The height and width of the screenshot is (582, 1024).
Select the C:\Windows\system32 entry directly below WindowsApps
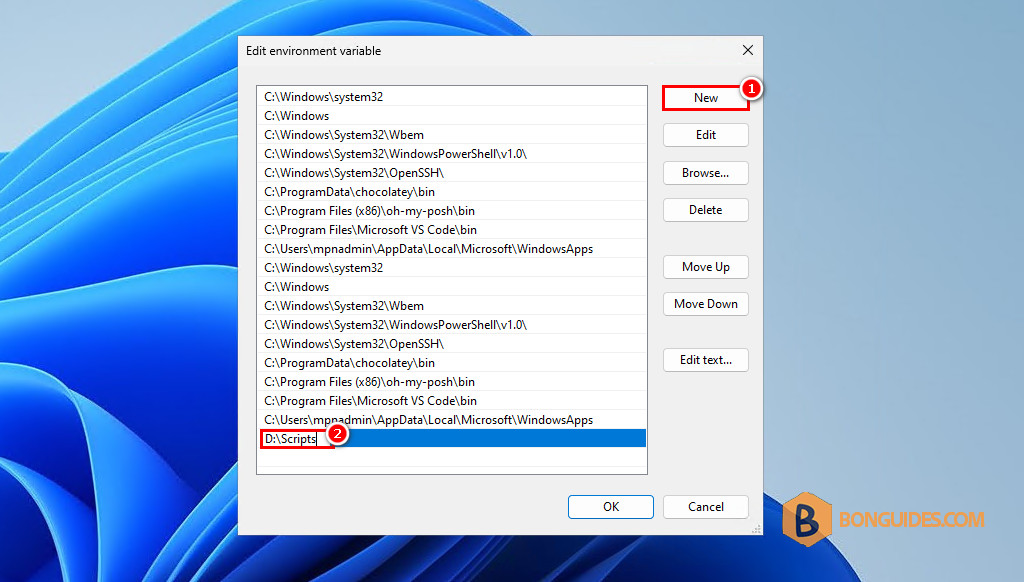(452, 268)
